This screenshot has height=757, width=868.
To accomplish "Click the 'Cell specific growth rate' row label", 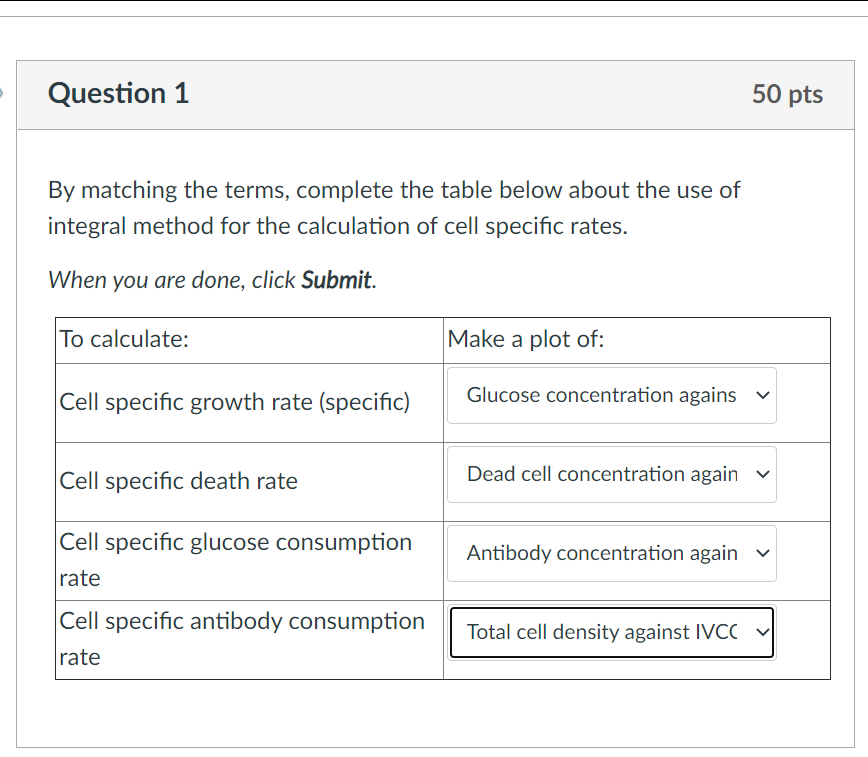I will point(235,402).
